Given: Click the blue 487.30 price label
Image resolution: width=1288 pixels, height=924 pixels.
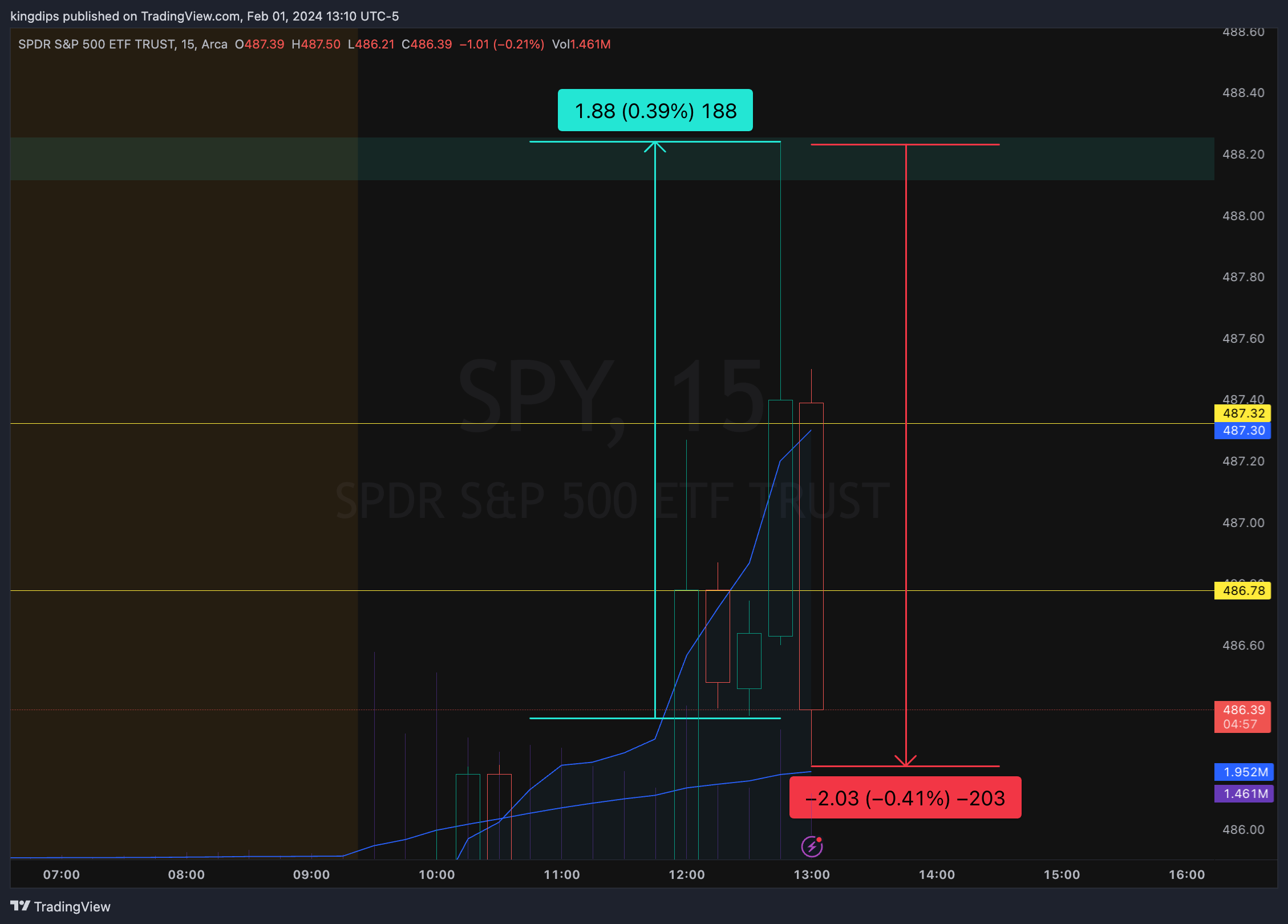Looking at the screenshot, I should [x=1243, y=430].
